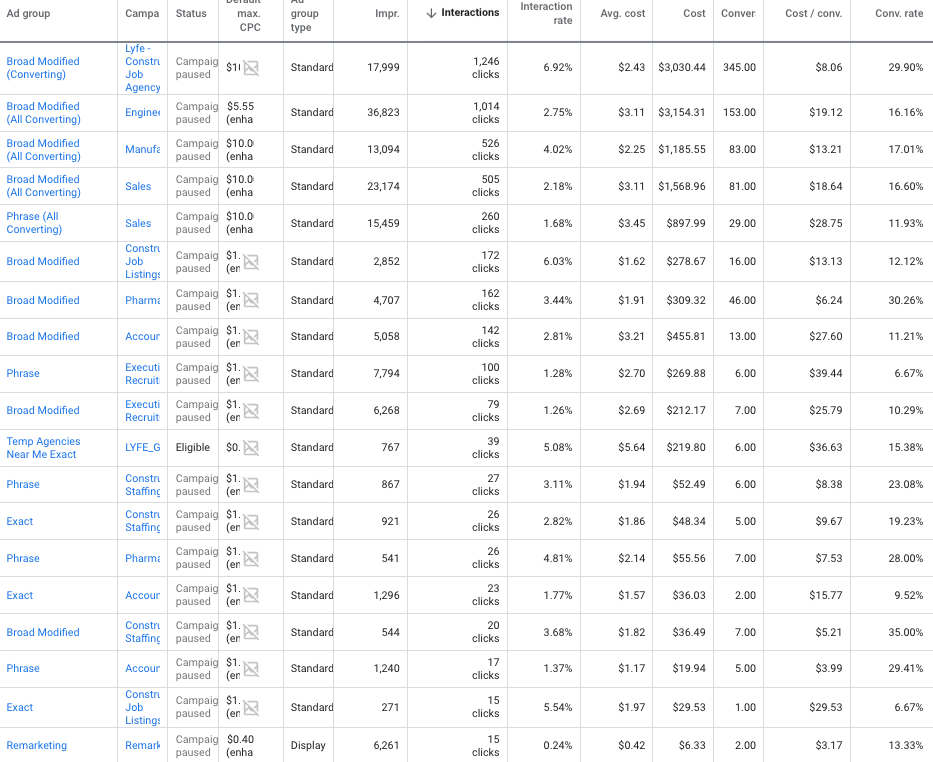
Task: Click the CPC icon in the 867 impressions row
Action: 251,485
